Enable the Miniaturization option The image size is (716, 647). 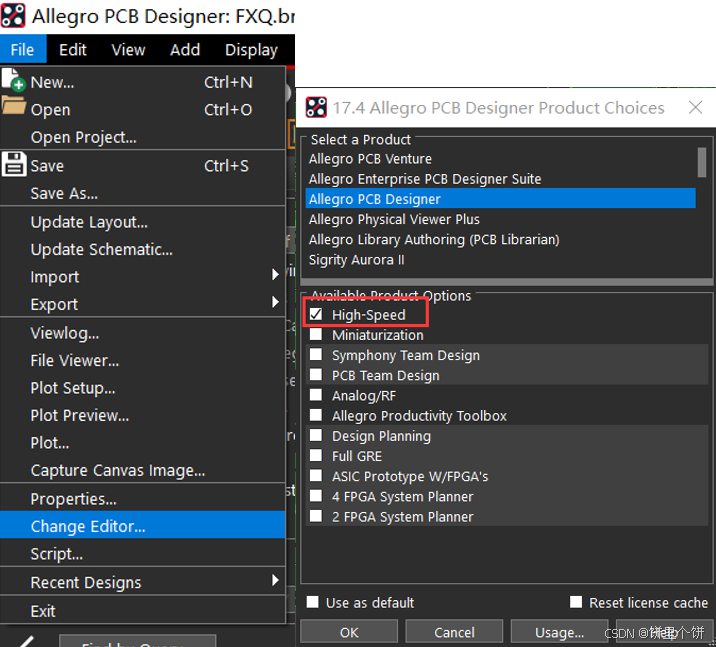click(x=316, y=335)
